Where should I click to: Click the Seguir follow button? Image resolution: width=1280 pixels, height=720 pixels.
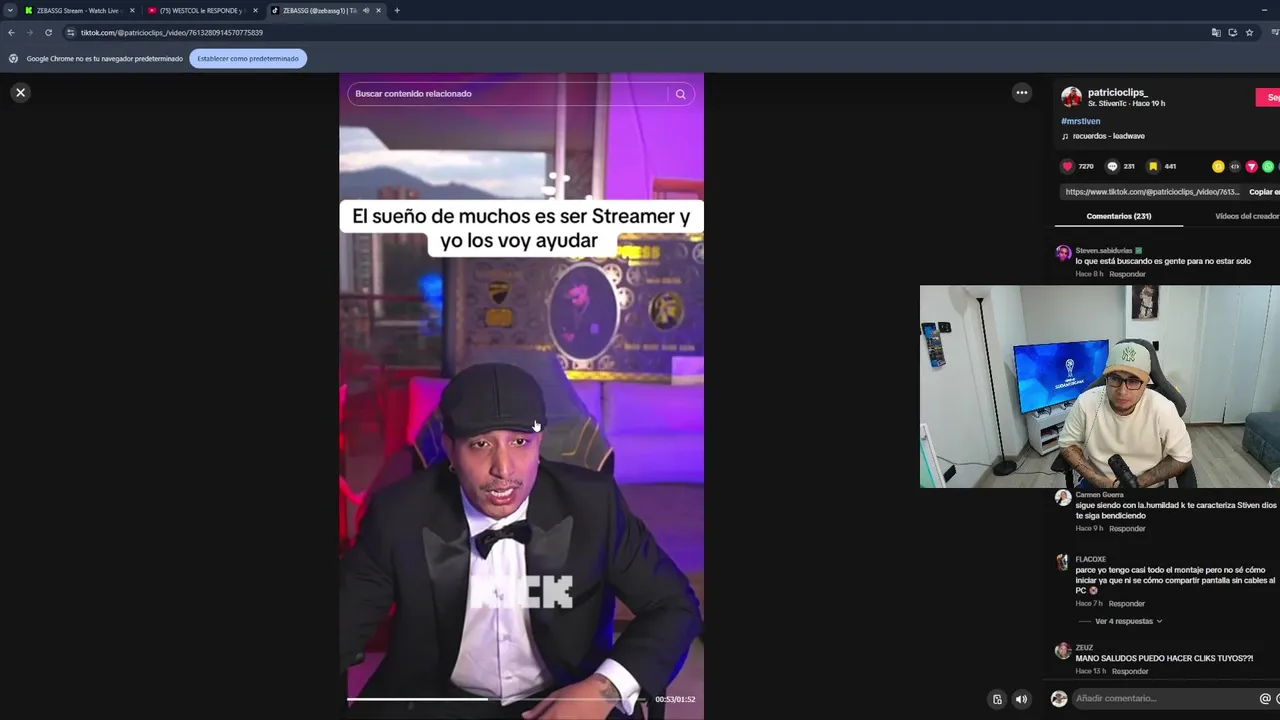pyautogui.click(x=1268, y=97)
